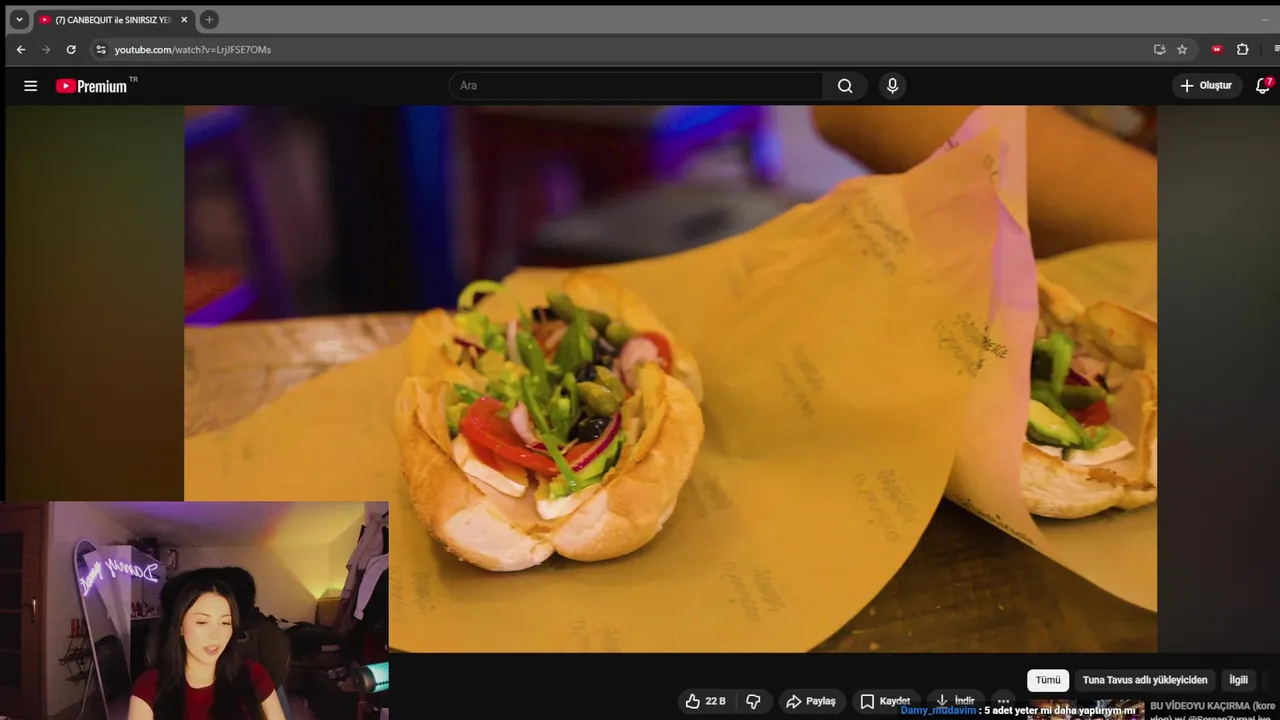Open notifications bell with 7 badge

pyautogui.click(x=1263, y=86)
